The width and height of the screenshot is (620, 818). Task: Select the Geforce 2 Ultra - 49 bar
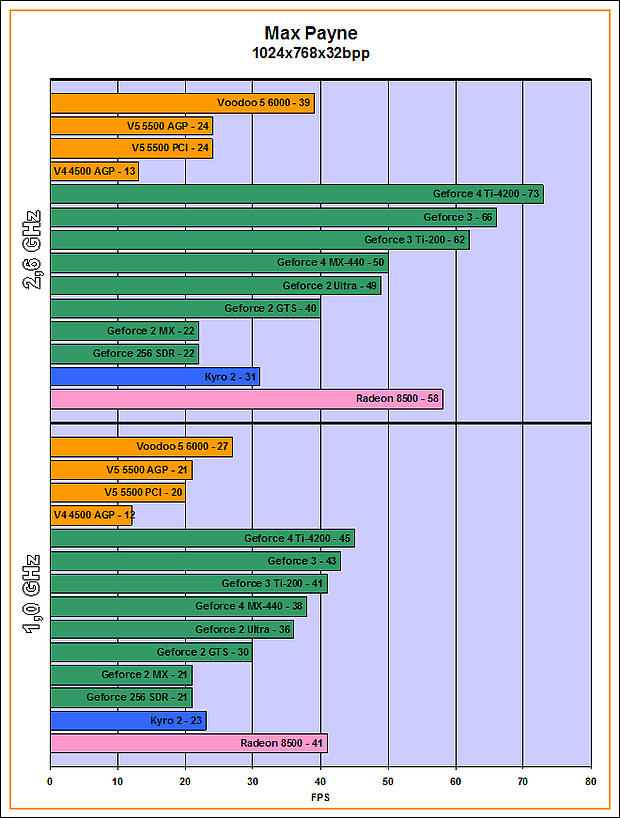[215, 285]
